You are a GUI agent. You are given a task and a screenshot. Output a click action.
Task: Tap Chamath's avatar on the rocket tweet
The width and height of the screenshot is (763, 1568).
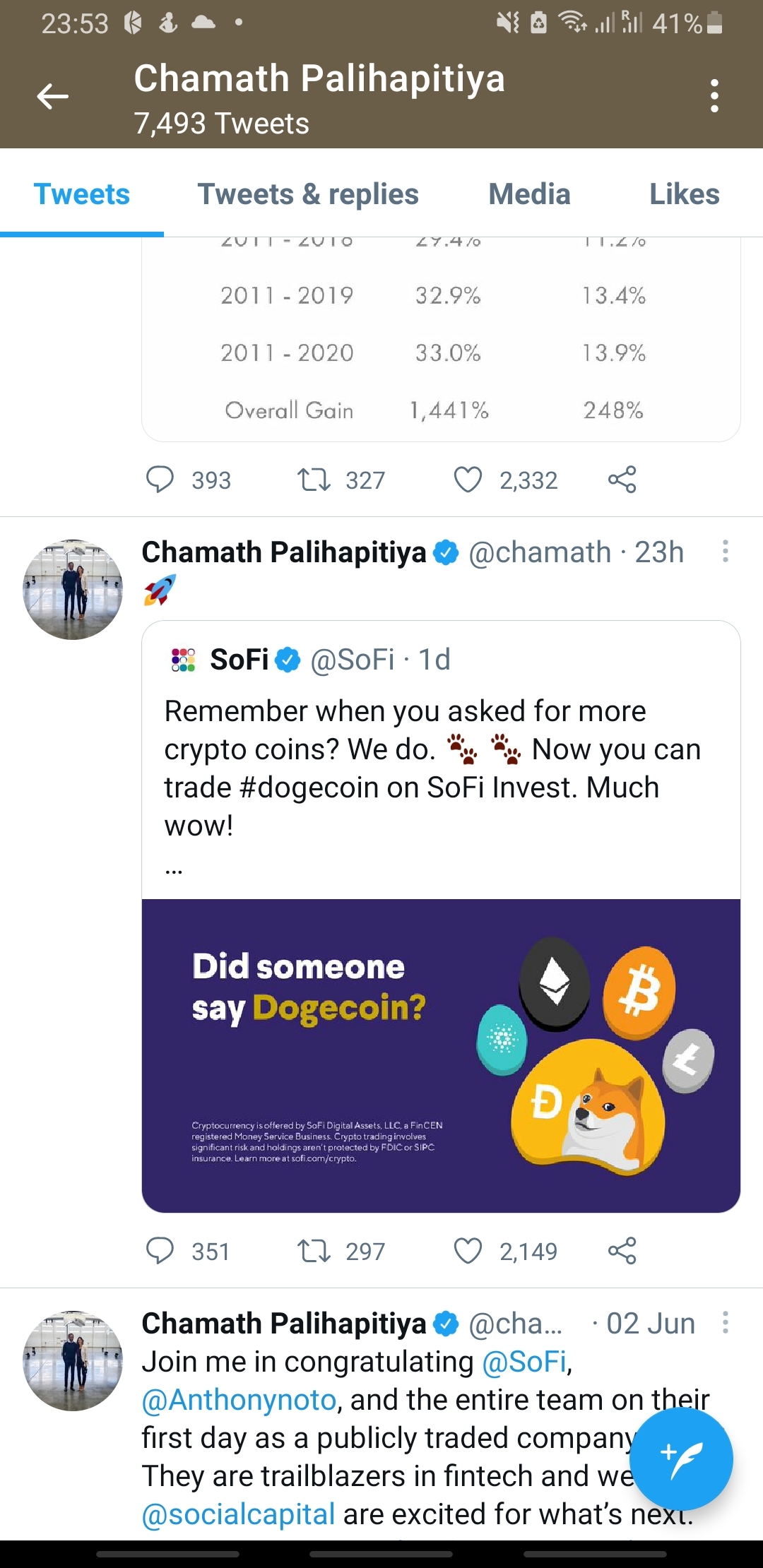(x=73, y=590)
